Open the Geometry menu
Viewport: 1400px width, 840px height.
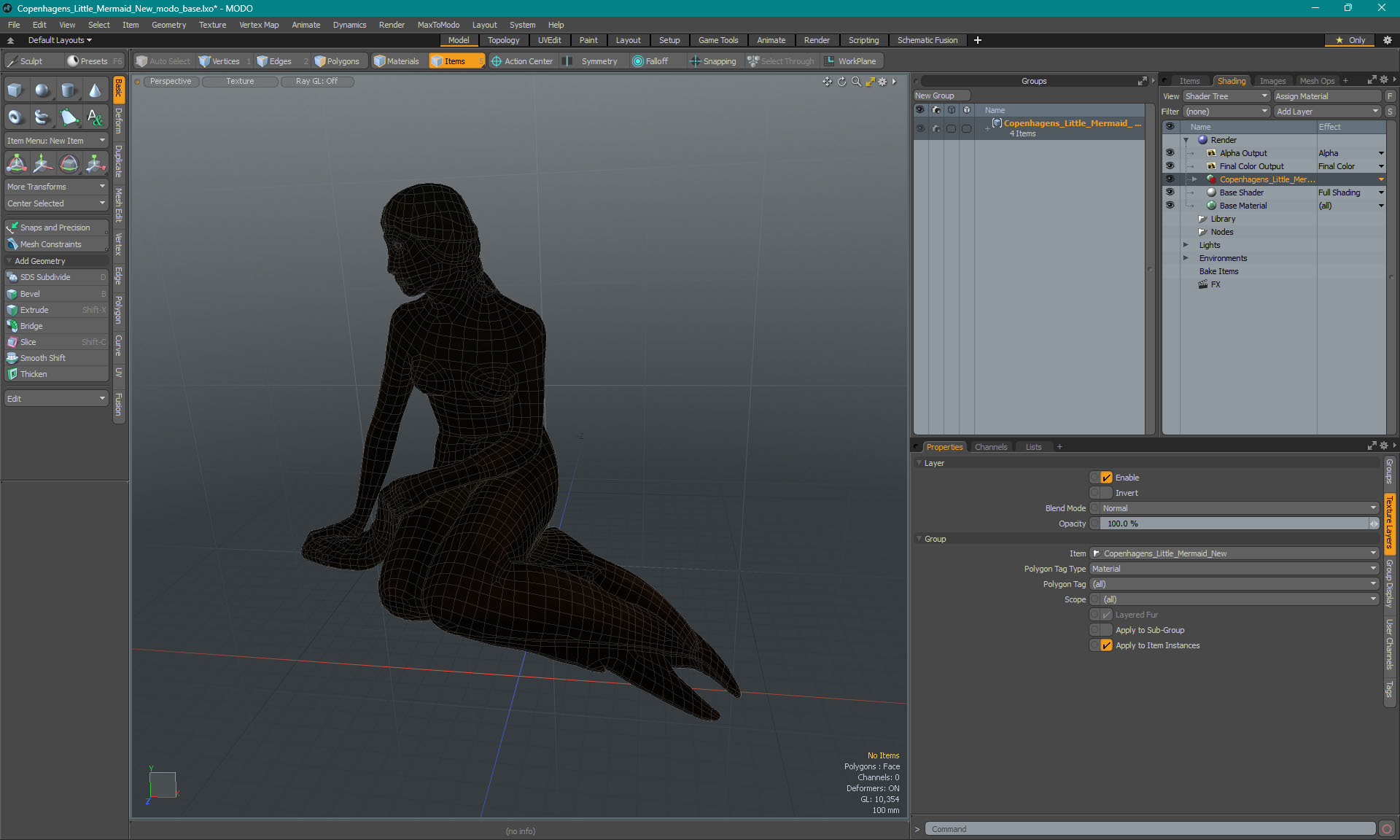(168, 25)
